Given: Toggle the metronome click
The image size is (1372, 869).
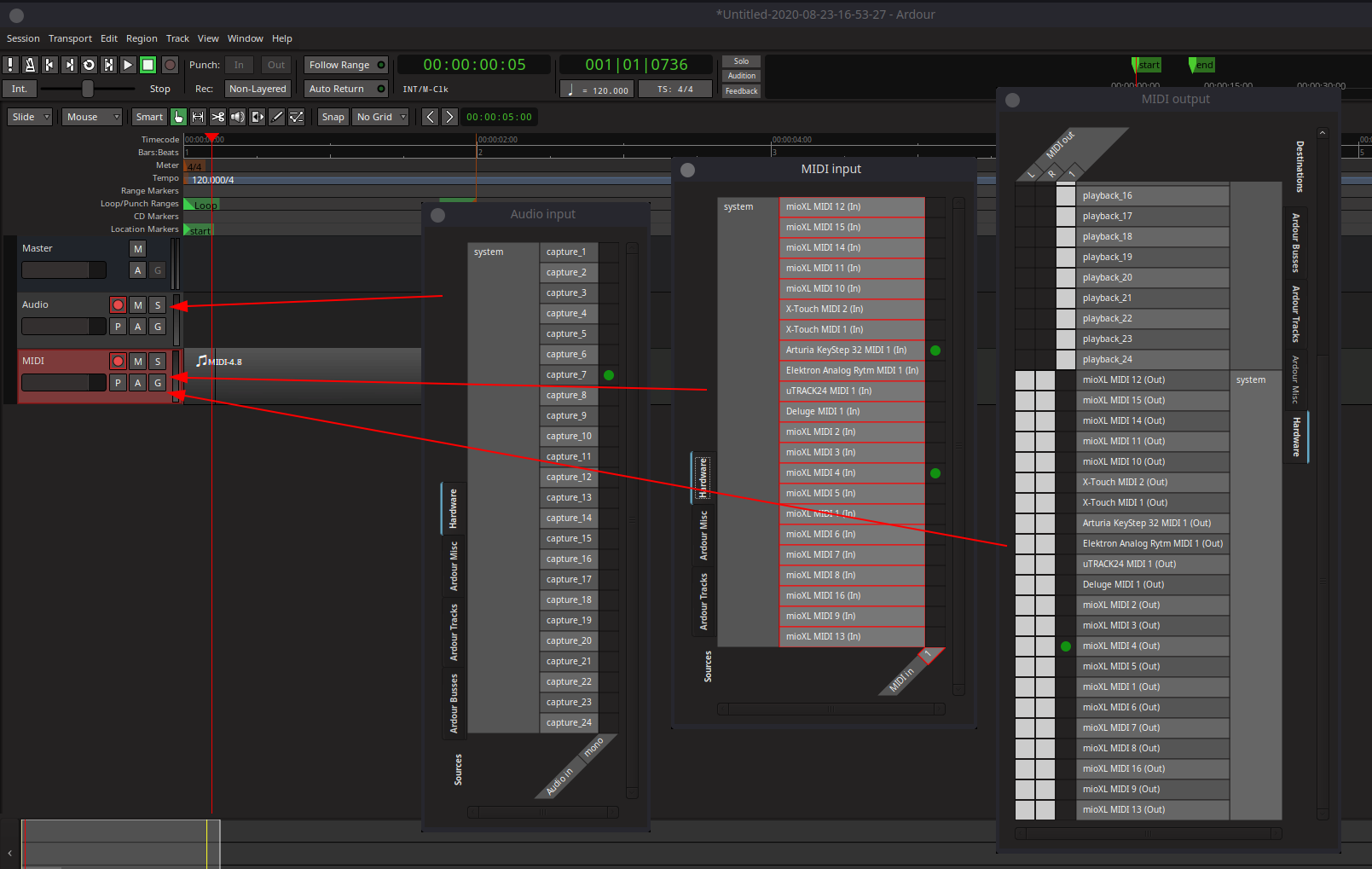Looking at the screenshot, I should click(x=30, y=65).
